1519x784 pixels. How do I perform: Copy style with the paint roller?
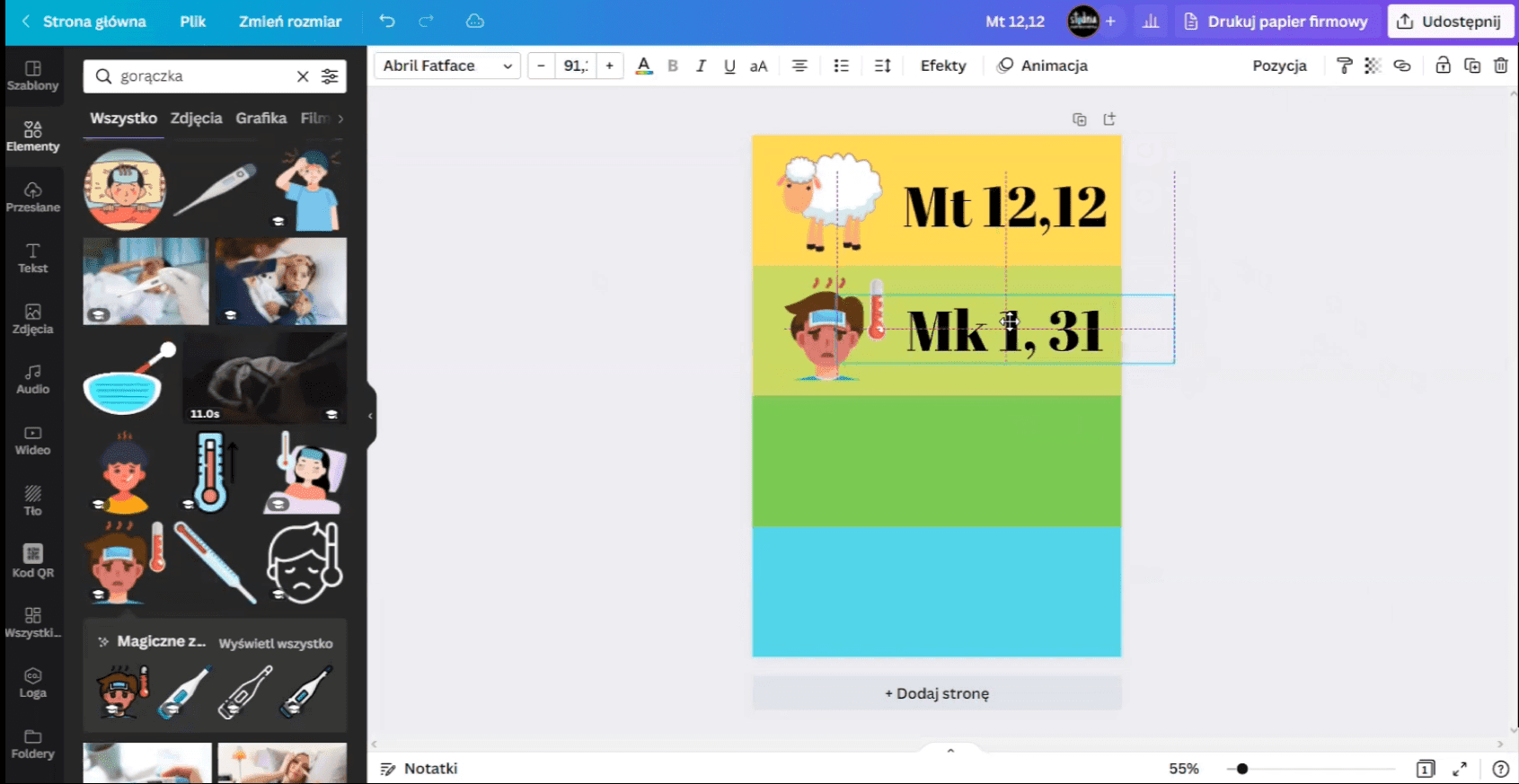(1345, 66)
